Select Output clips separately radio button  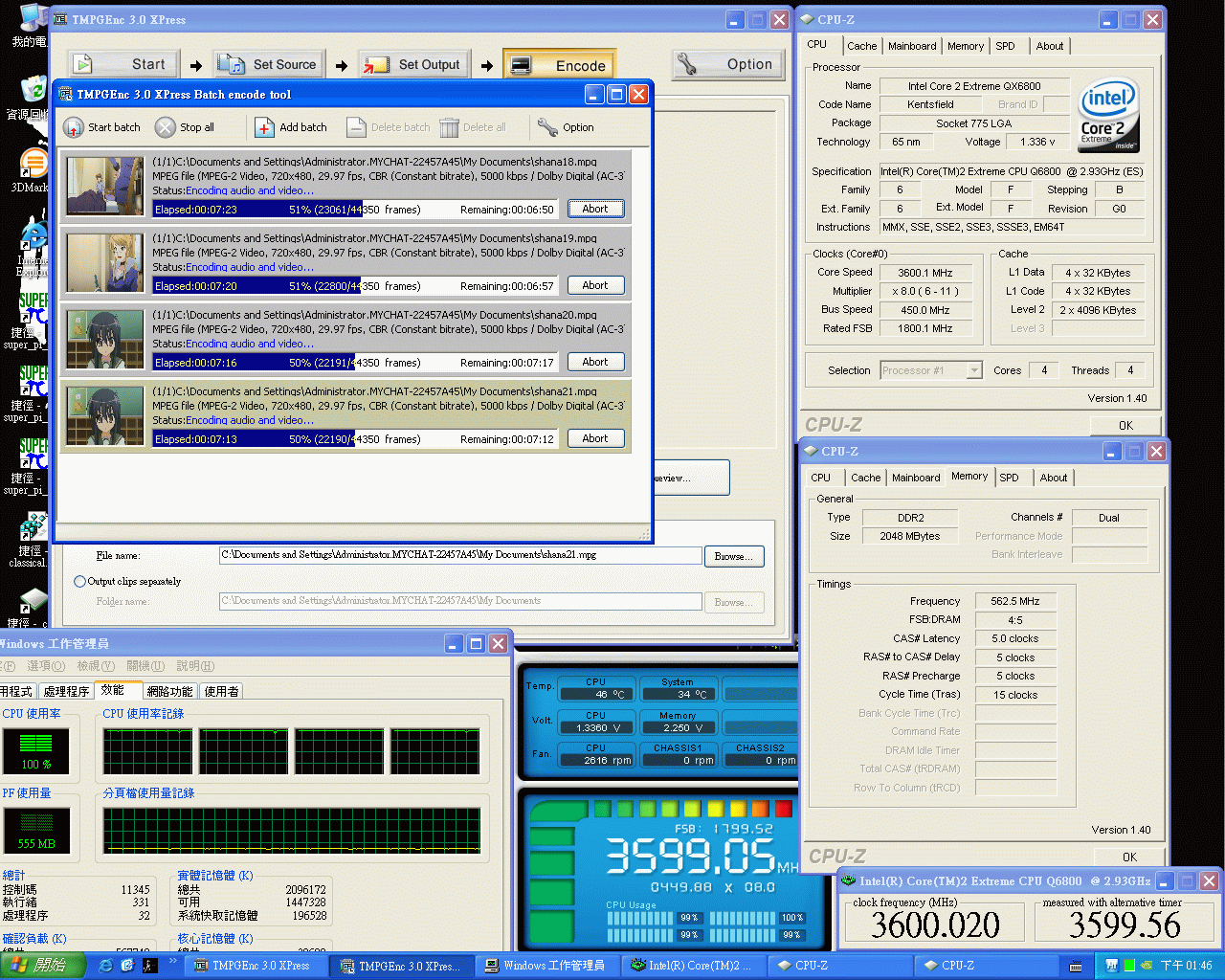pyautogui.click(x=80, y=581)
